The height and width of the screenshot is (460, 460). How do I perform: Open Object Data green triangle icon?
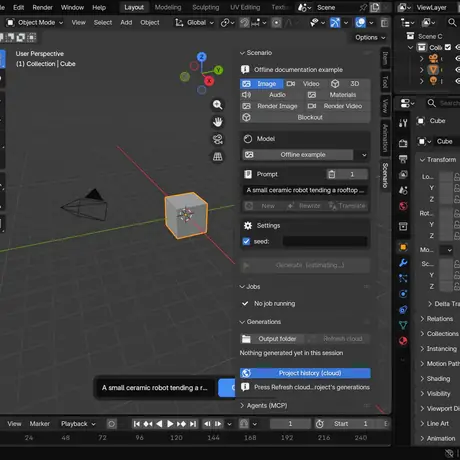pyautogui.click(x=403, y=325)
